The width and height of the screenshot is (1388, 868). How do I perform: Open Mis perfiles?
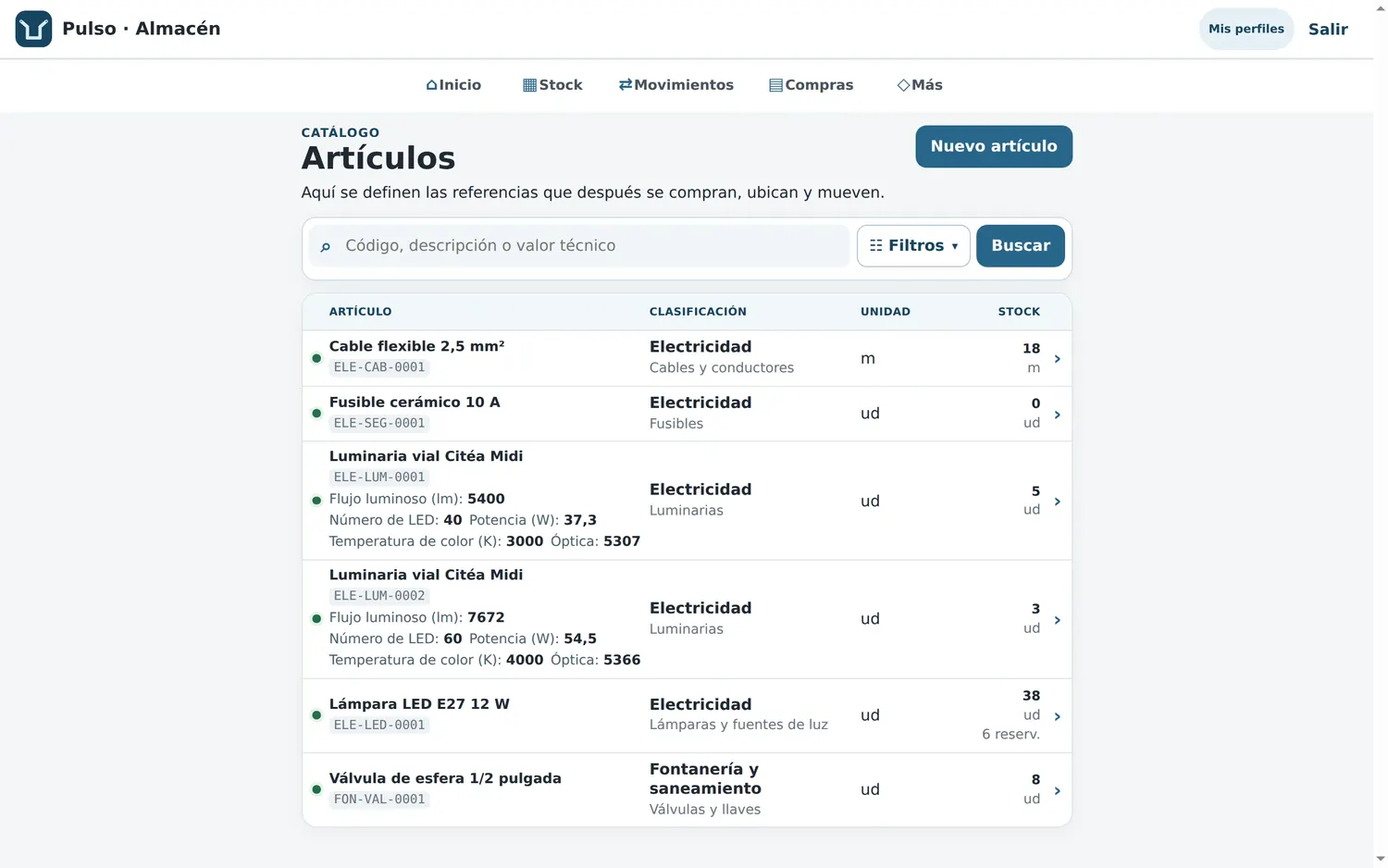(x=1246, y=29)
